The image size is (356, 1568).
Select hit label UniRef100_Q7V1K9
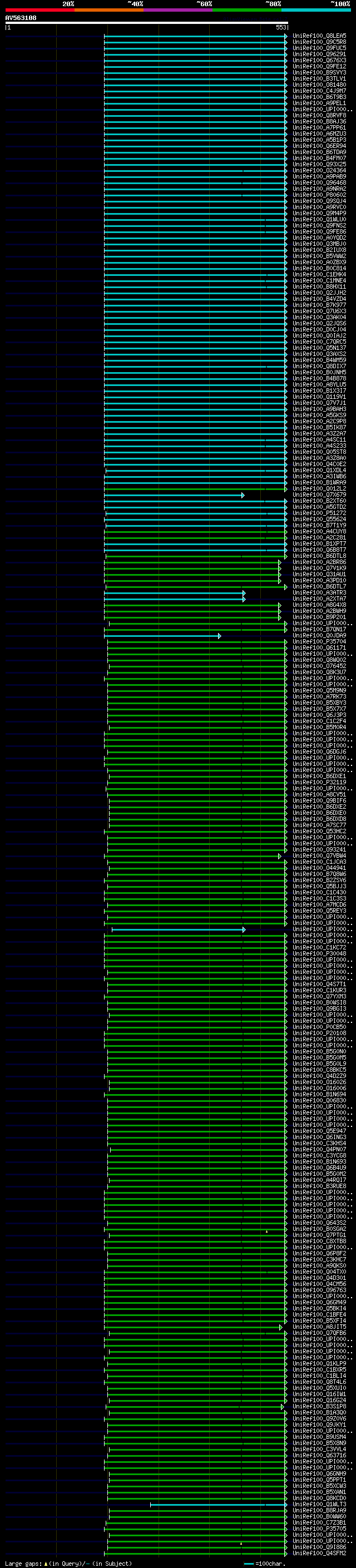[319, 568]
